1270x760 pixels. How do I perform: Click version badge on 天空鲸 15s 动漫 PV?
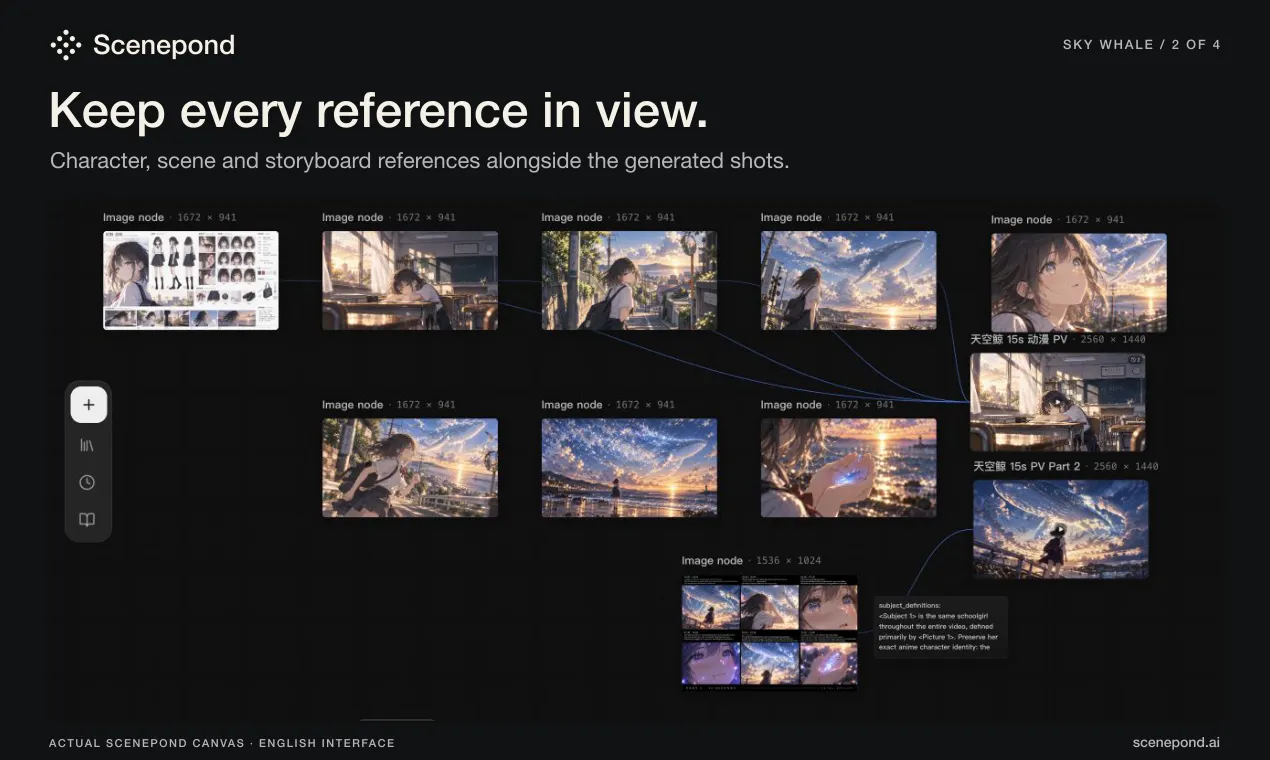(x=1134, y=361)
